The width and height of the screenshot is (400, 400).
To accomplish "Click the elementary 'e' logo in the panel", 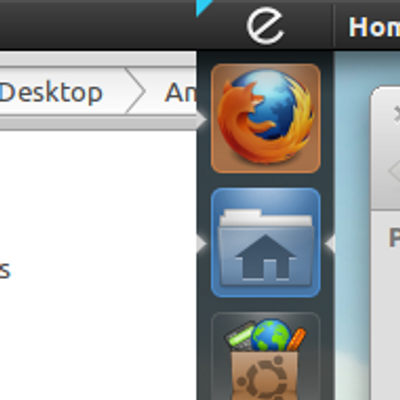I will (x=265, y=26).
